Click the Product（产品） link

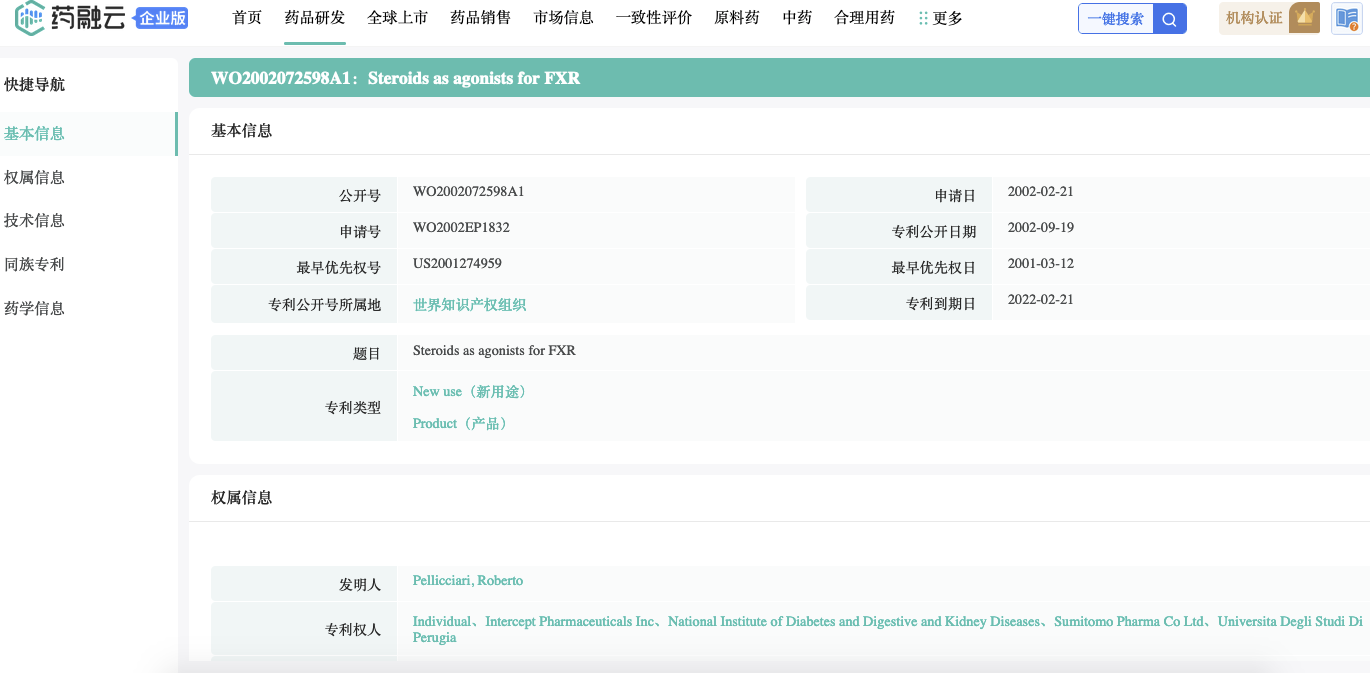point(462,423)
